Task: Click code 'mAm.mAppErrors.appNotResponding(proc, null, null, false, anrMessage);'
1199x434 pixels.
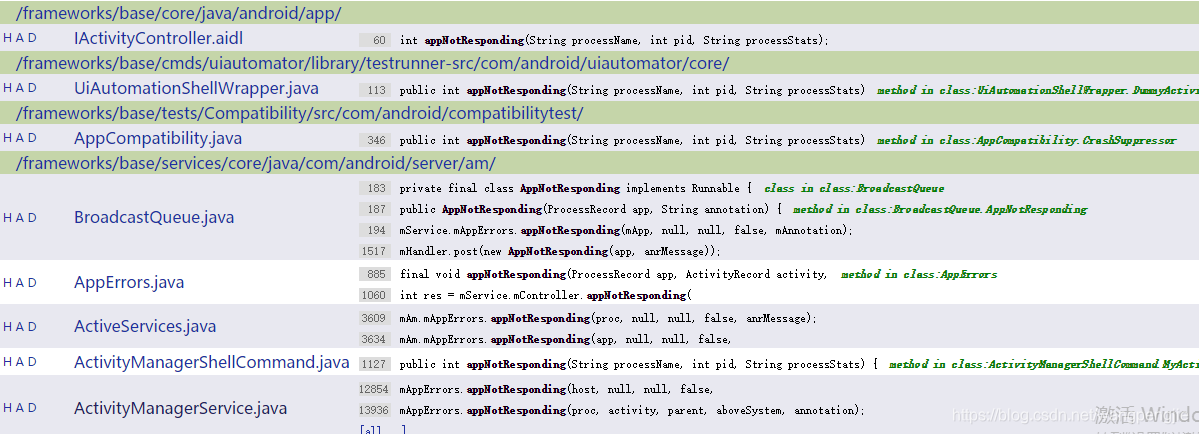Action: pyautogui.click(x=608, y=318)
